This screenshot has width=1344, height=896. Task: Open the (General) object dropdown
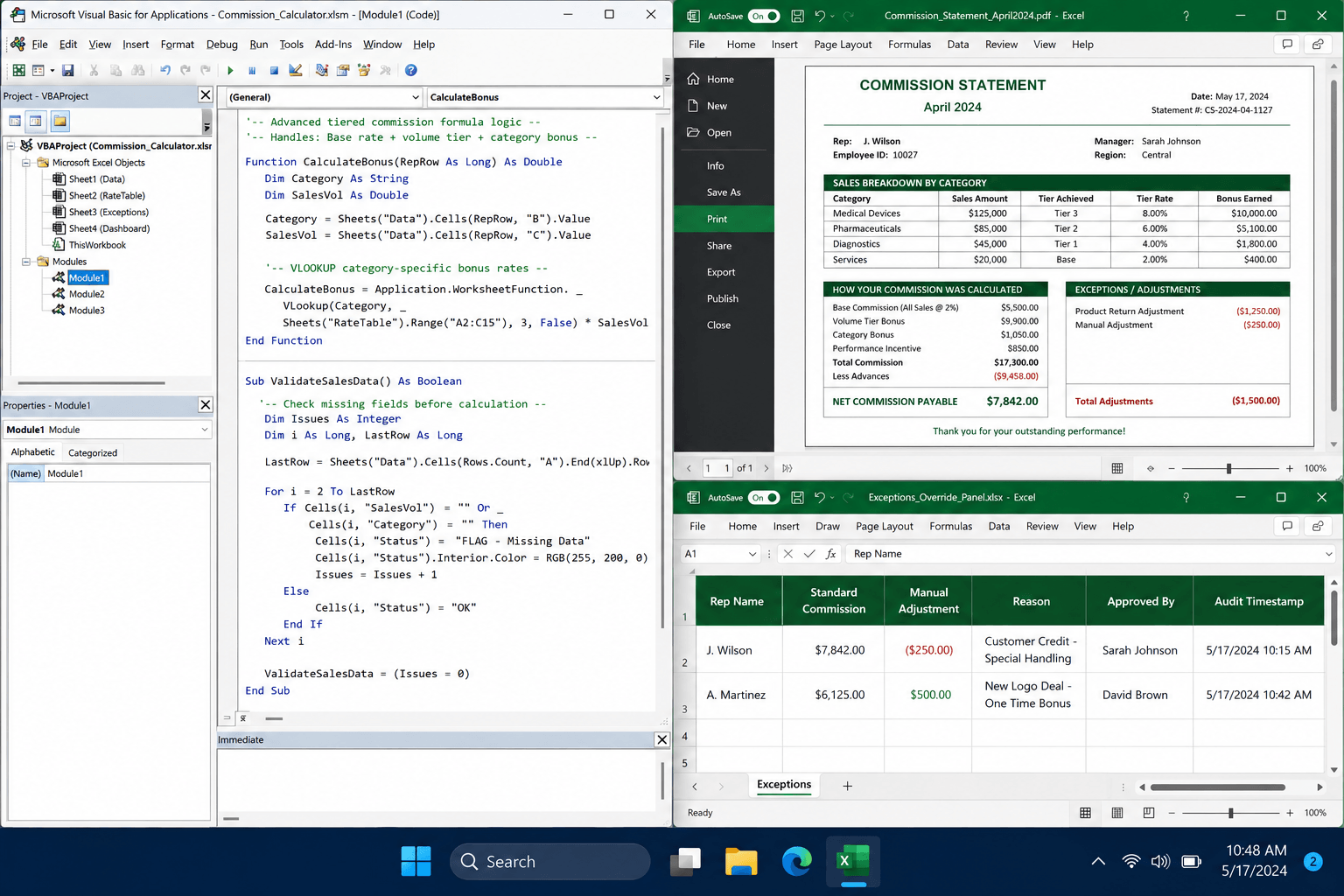coord(416,97)
